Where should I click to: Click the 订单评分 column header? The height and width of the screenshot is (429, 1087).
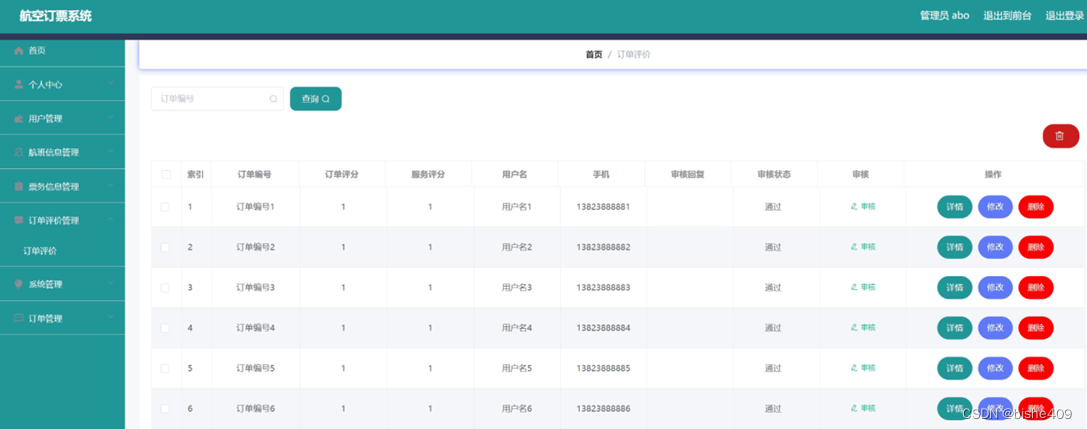click(x=342, y=175)
